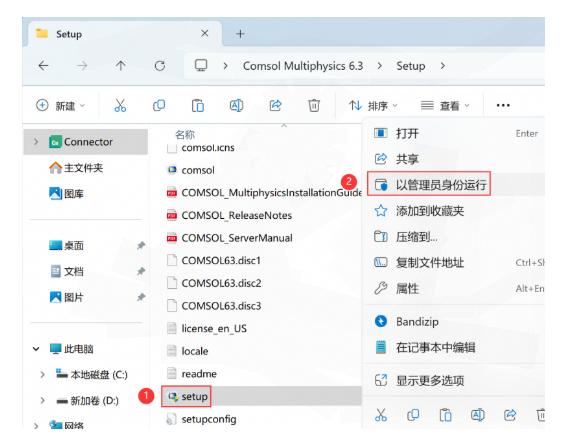Click Cut scissors in context menu bottom
This screenshot has height=446, width=567.
(381, 415)
